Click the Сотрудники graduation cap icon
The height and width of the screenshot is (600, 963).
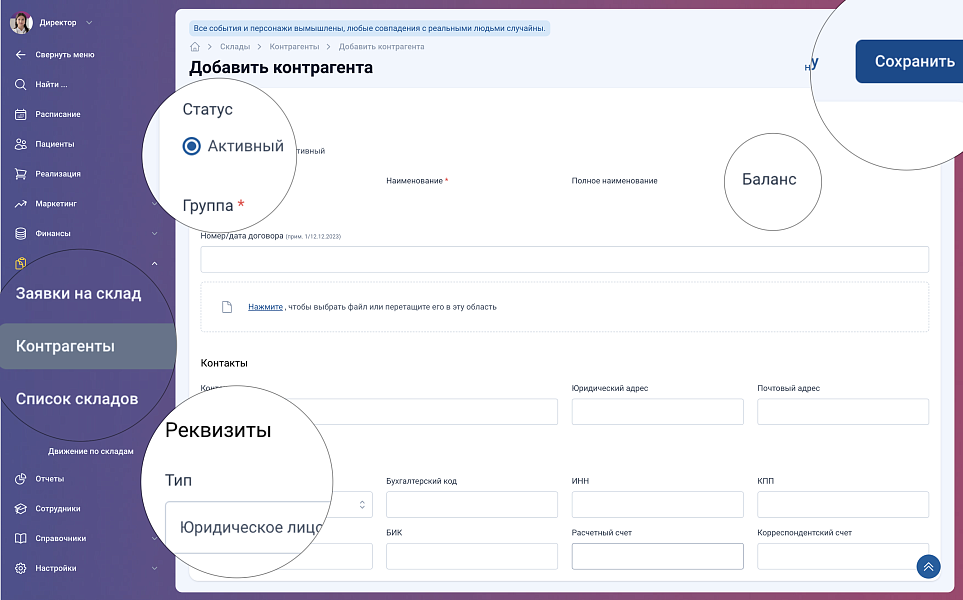20,509
